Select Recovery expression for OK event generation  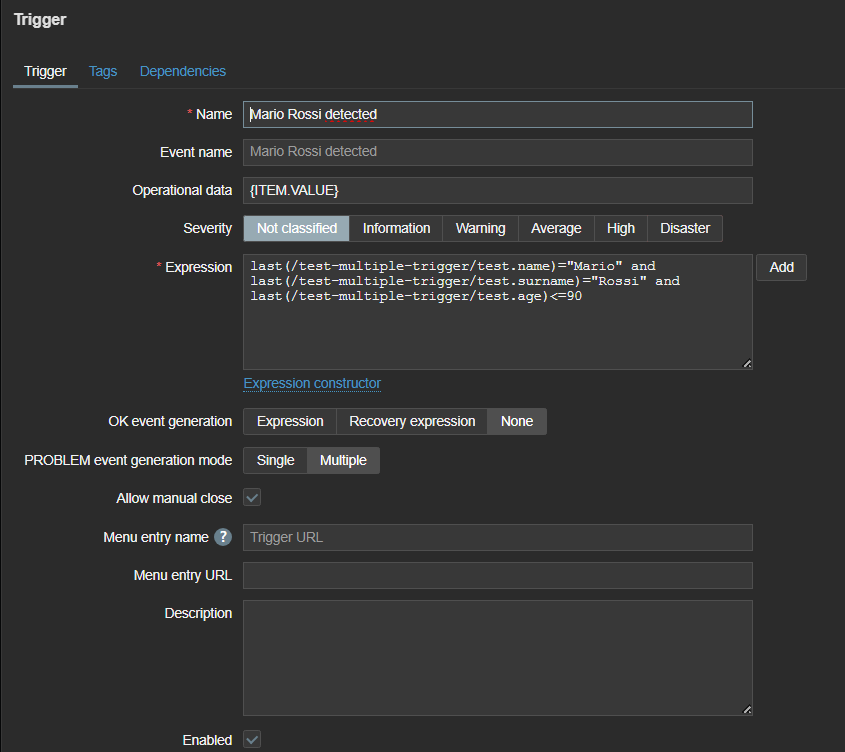[x=412, y=421]
